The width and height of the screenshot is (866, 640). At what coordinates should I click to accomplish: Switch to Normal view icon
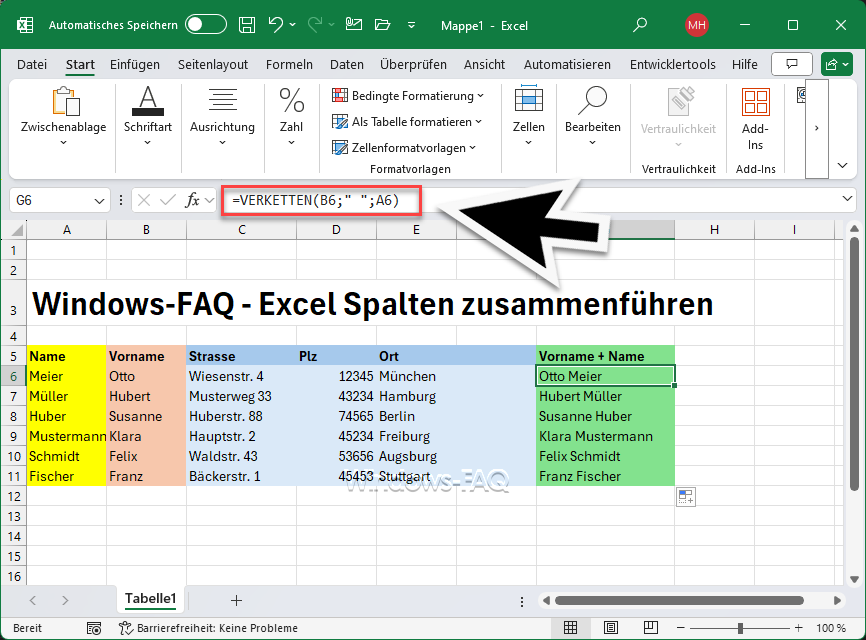click(571, 628)
